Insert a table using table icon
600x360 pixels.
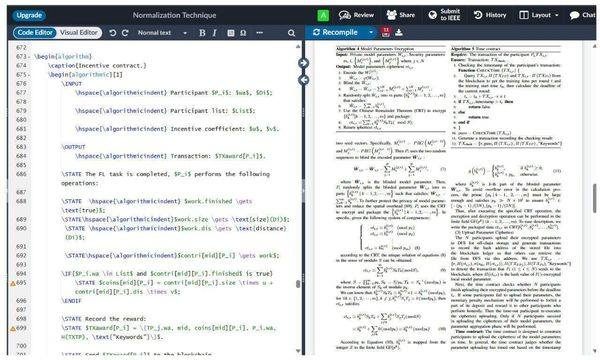coord(231,33)
